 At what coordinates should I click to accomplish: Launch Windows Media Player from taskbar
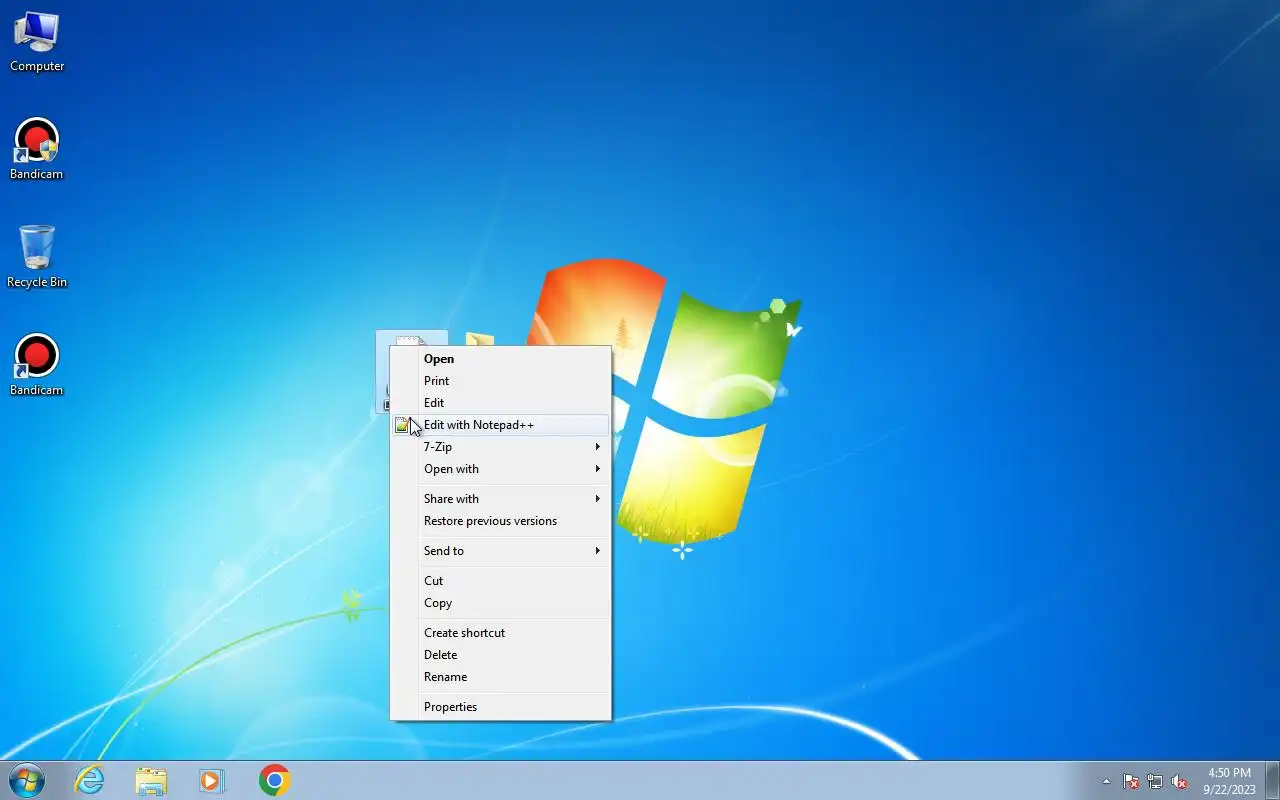(x=212, y=780)
